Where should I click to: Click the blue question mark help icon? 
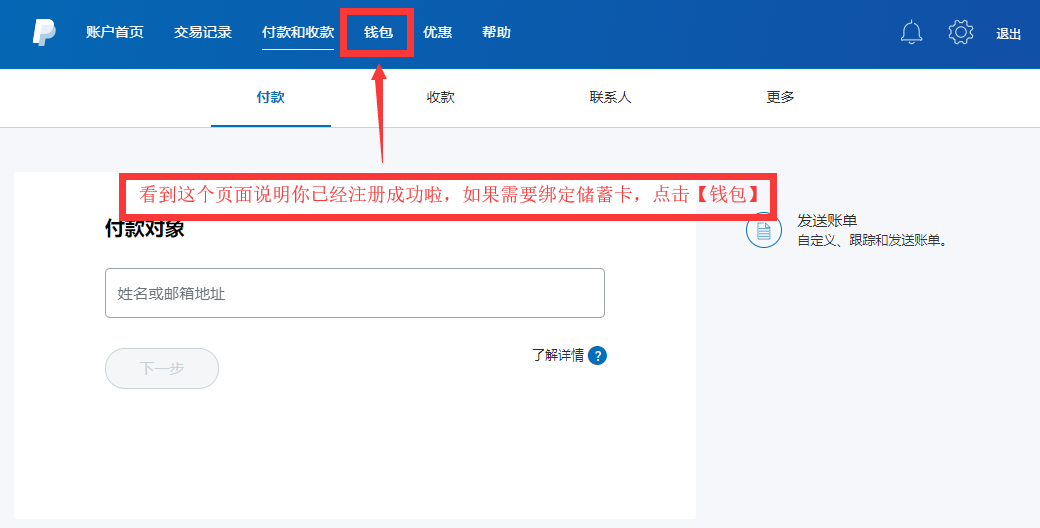pyautogui.click(x=597, y=356)
